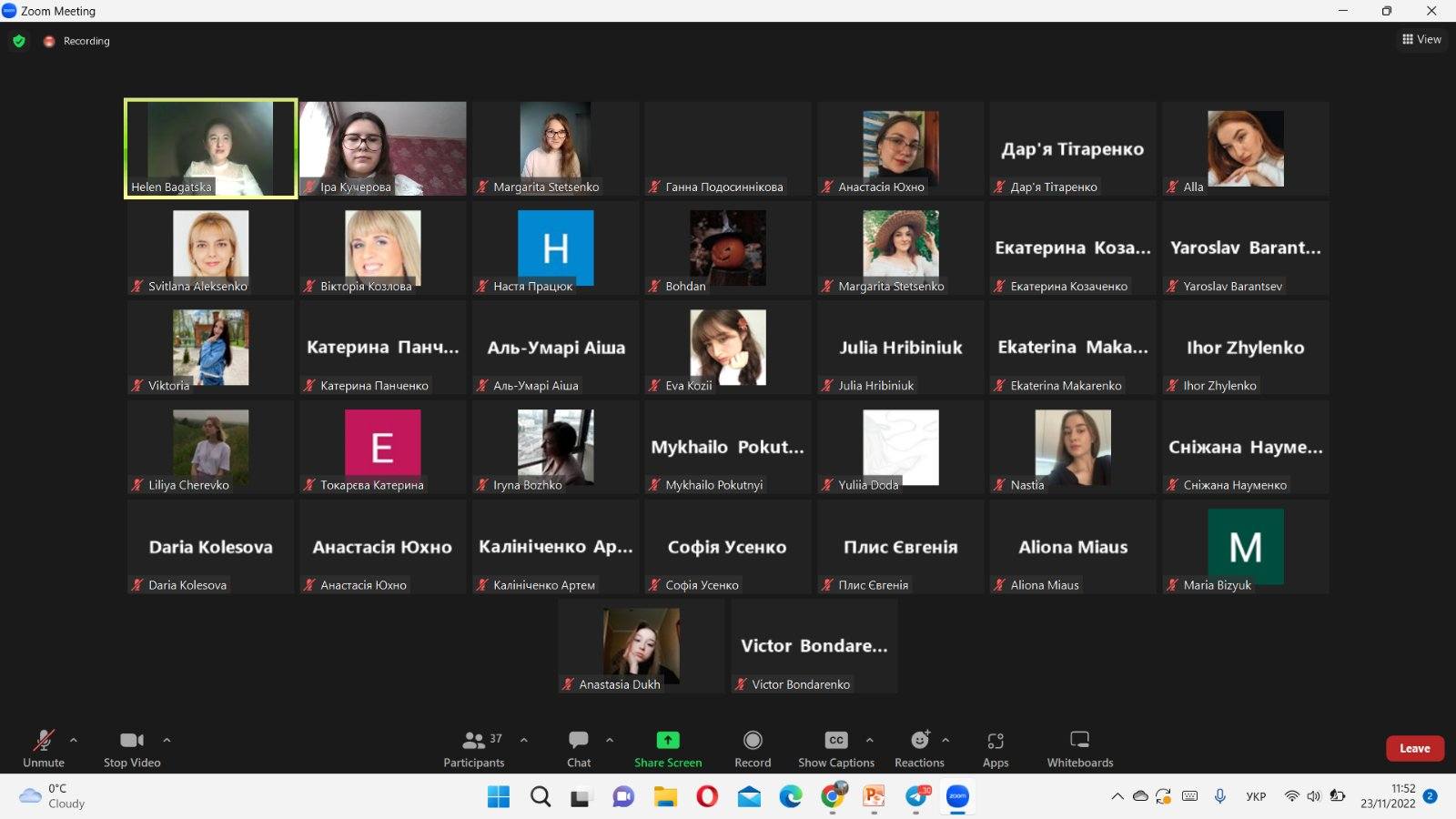Expand video options arrow next to Stop Video

(x=167, y=740)
